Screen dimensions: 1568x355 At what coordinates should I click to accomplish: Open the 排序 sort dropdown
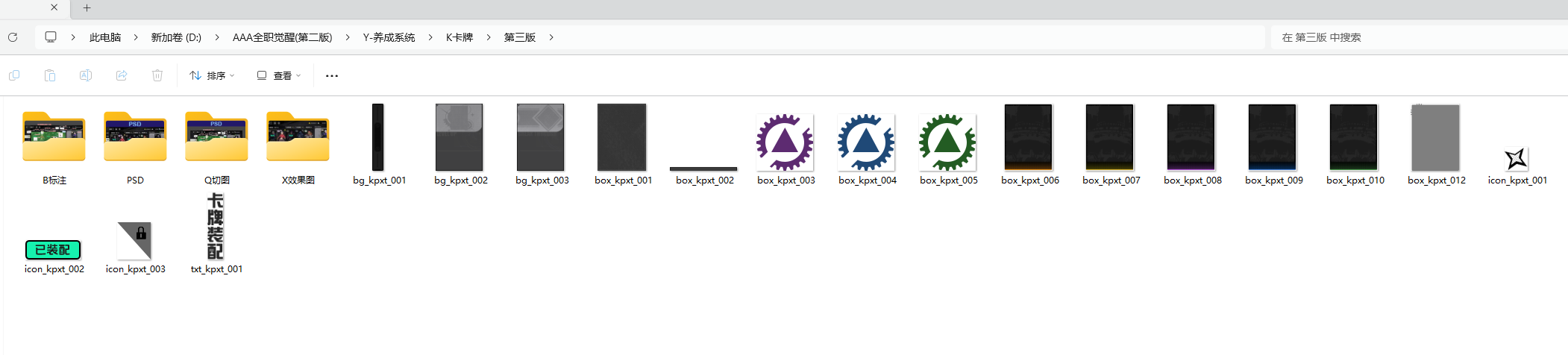[x=212, y=75]
